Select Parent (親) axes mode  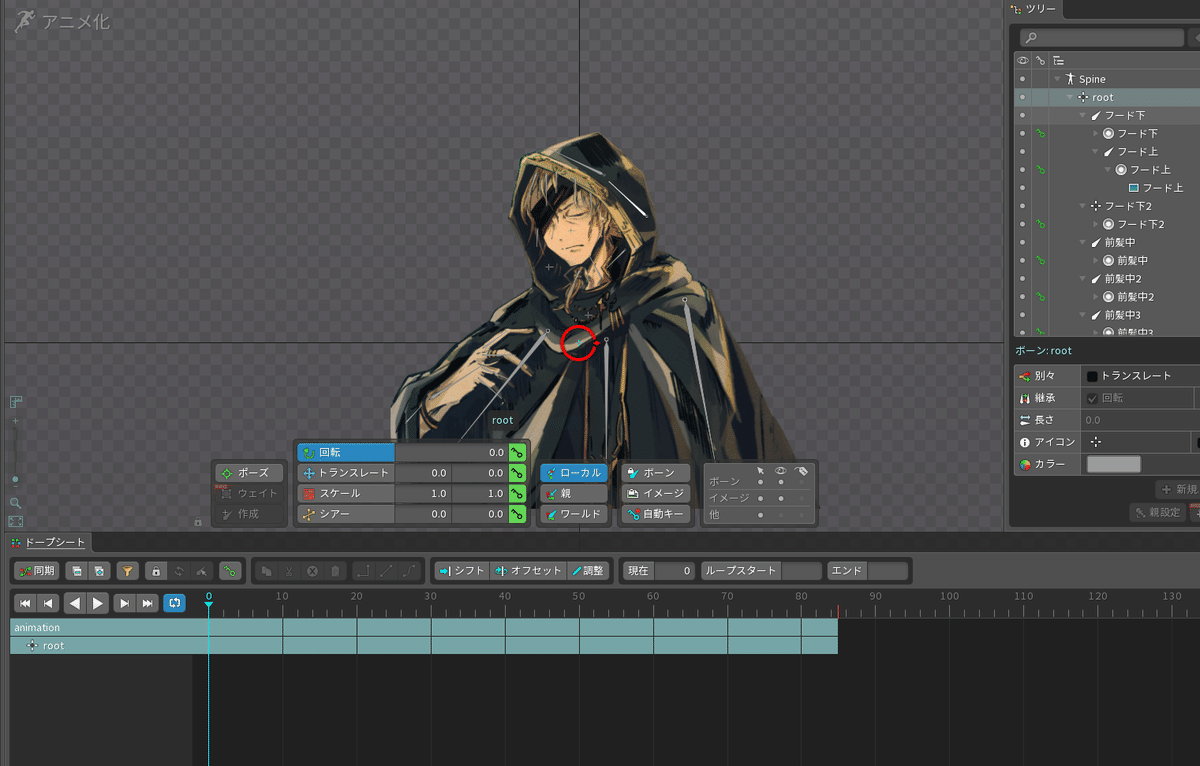pos(573,493)
